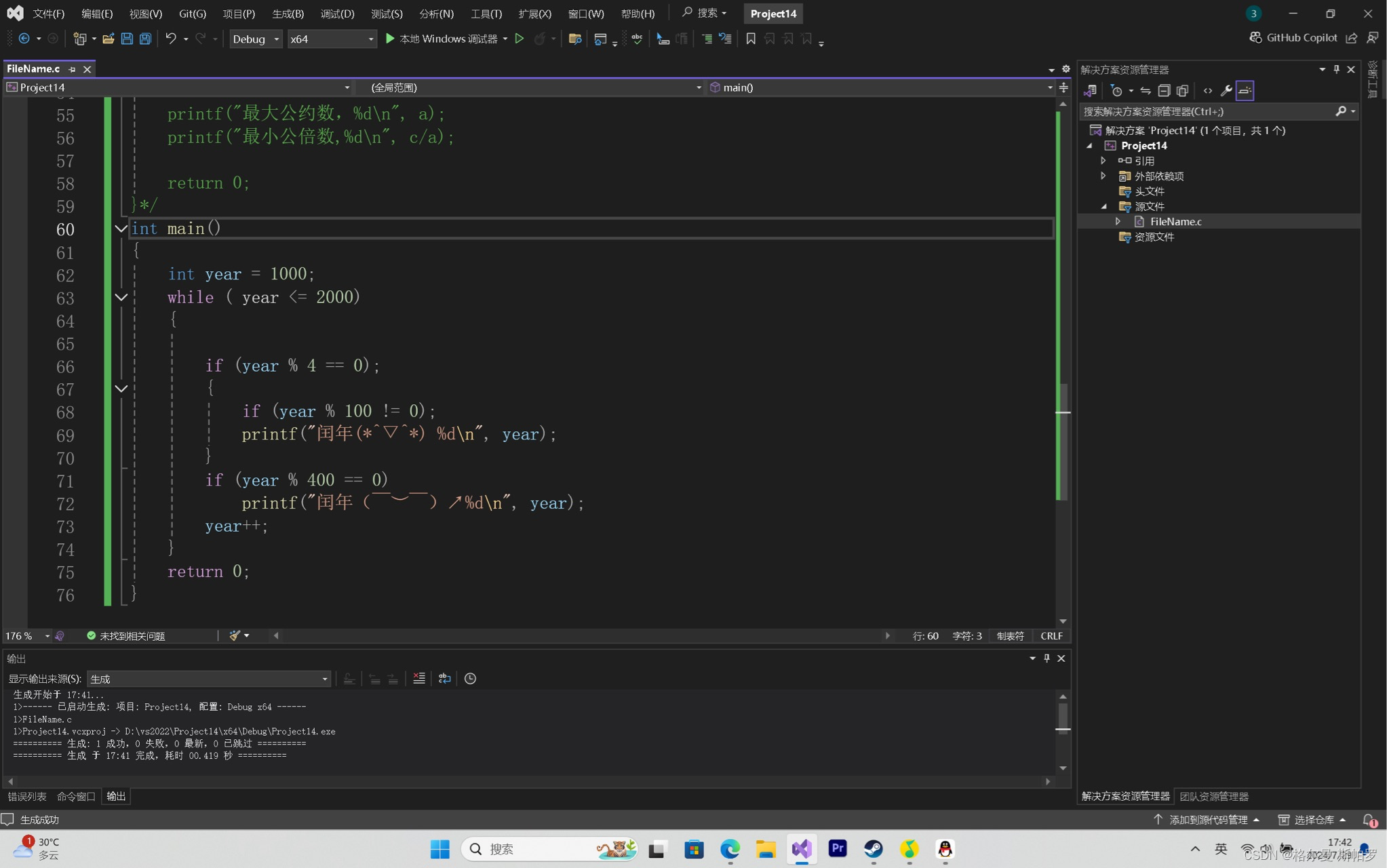Expand the FileName.c tree node arrow
1387x868 pixels.
(x=1118, y=222)
